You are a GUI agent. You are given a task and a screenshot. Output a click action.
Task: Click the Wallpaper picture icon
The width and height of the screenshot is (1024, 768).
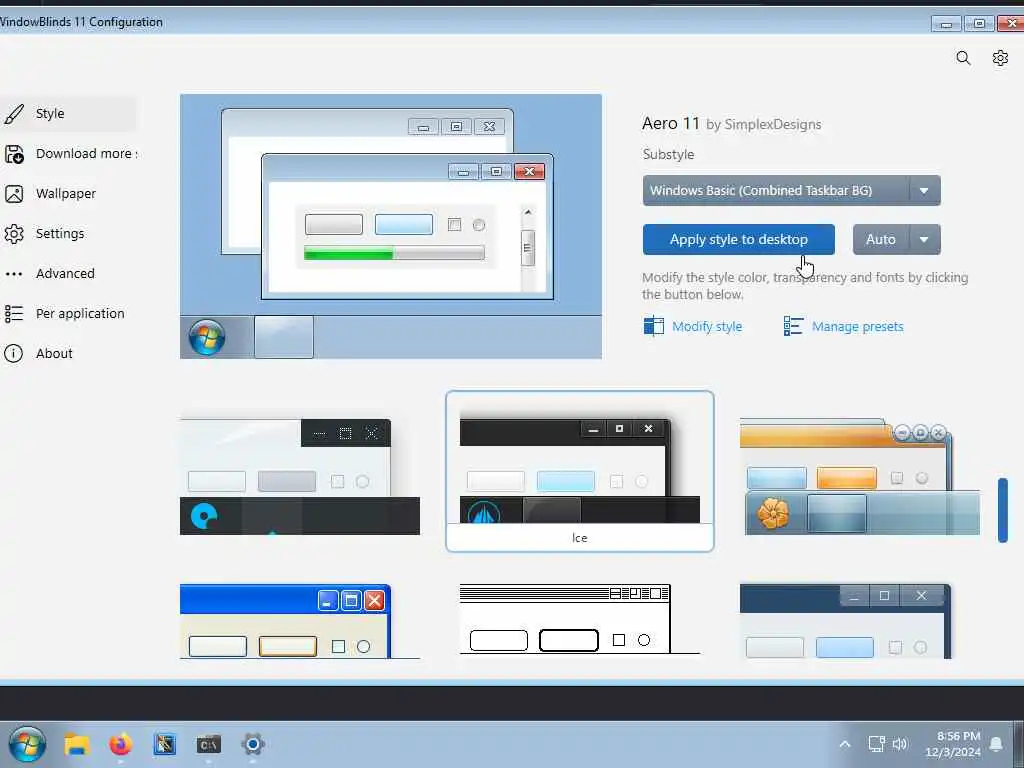click(x=14, y=194)
